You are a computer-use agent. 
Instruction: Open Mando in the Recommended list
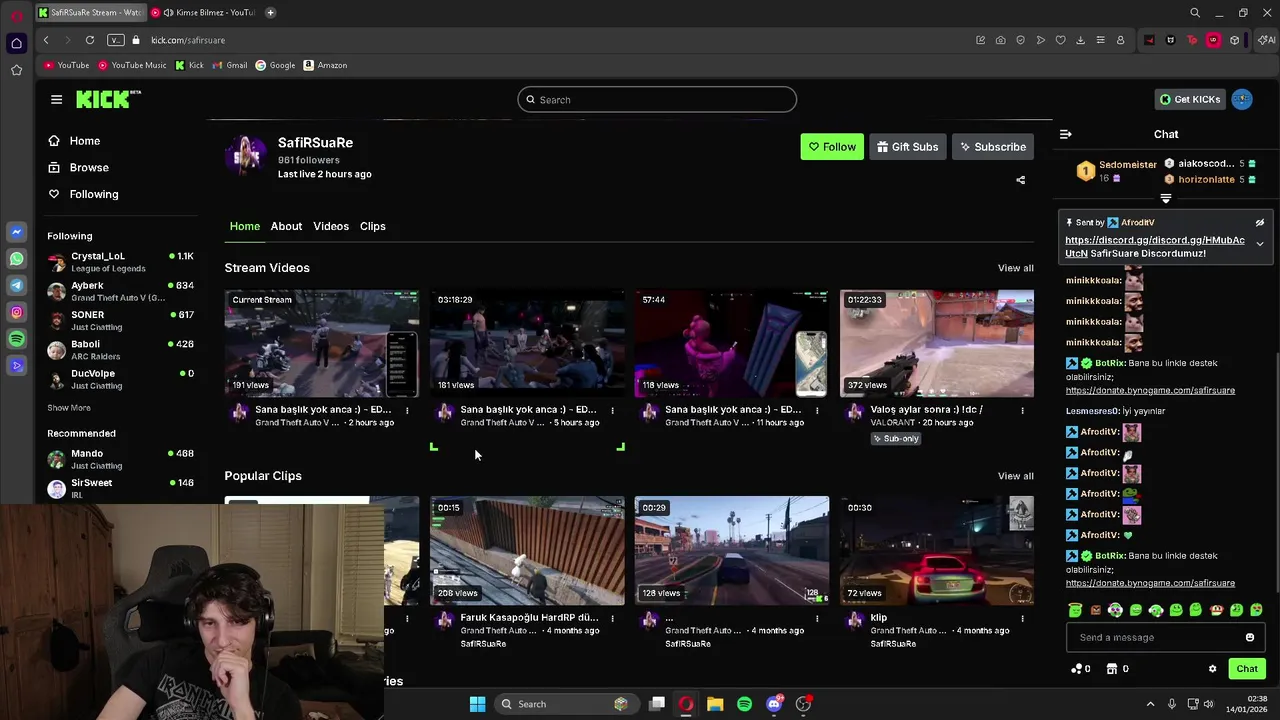coord(120,459)
